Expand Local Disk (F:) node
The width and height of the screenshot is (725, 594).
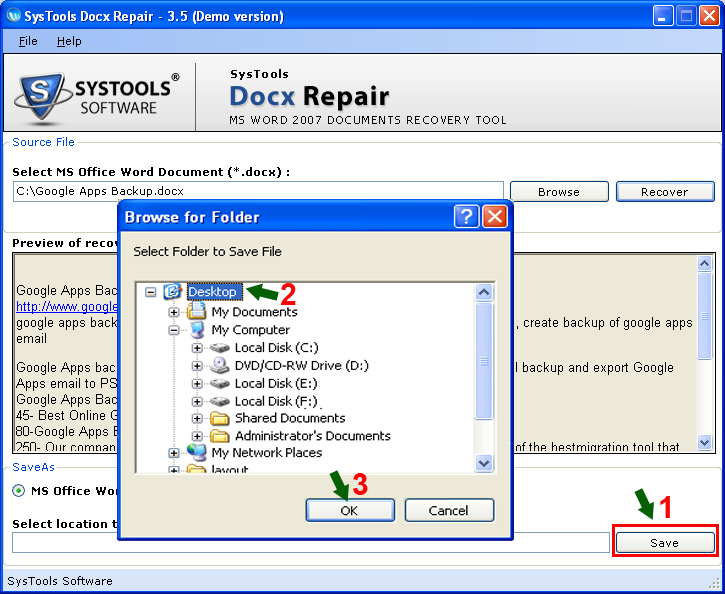tap(197, 401)
